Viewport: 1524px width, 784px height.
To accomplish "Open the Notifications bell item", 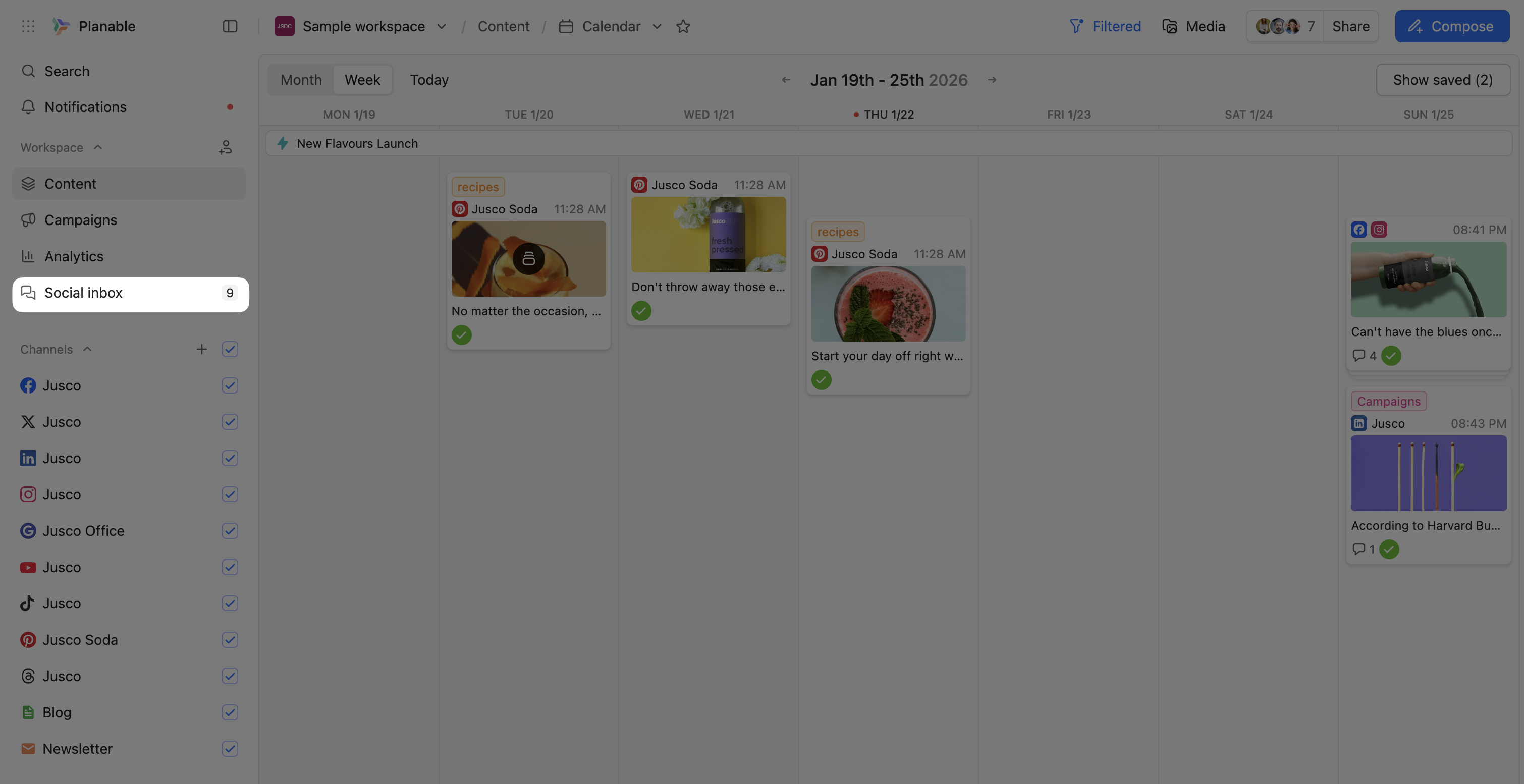I will pyautogui.click(x=85, y=107).
